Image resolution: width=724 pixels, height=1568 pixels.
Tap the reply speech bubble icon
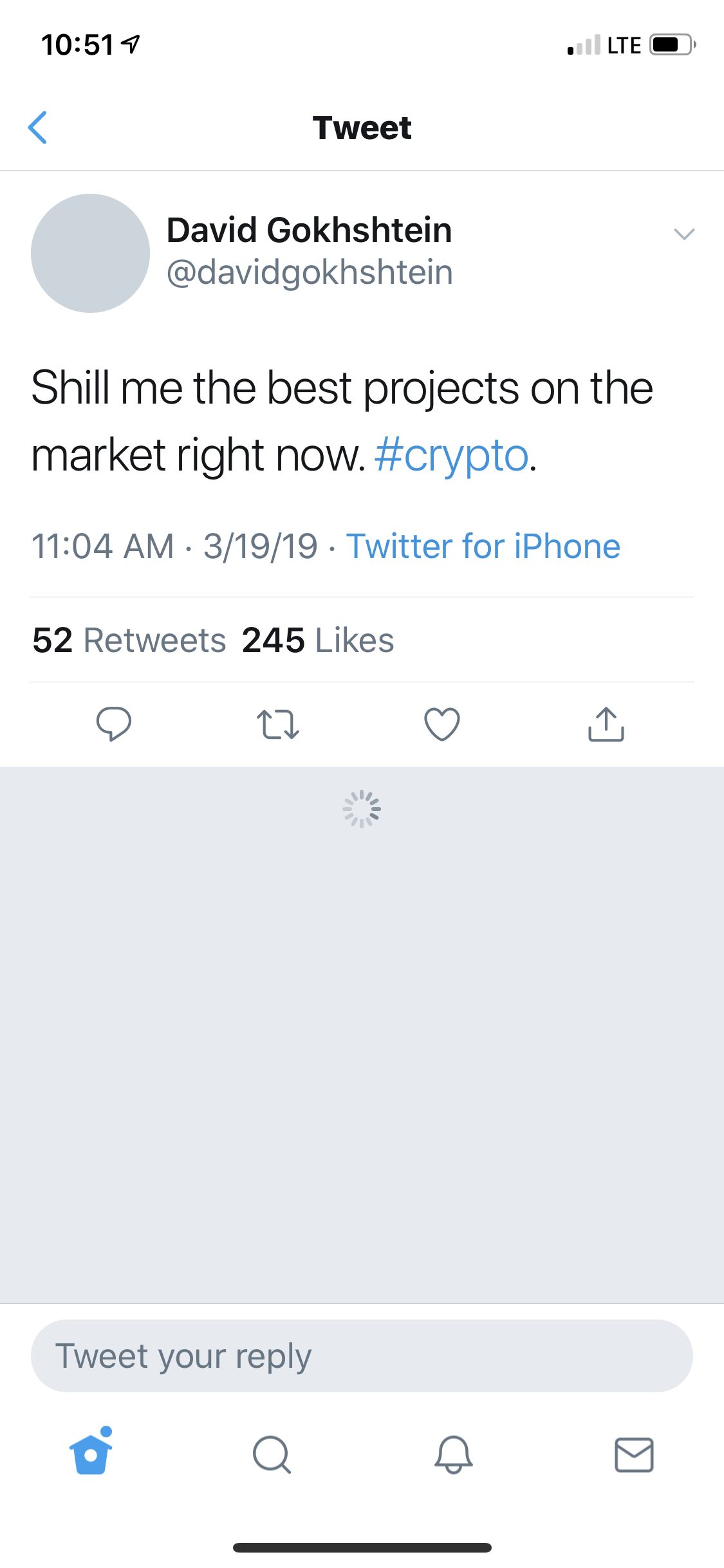click(x=114, y=724)
